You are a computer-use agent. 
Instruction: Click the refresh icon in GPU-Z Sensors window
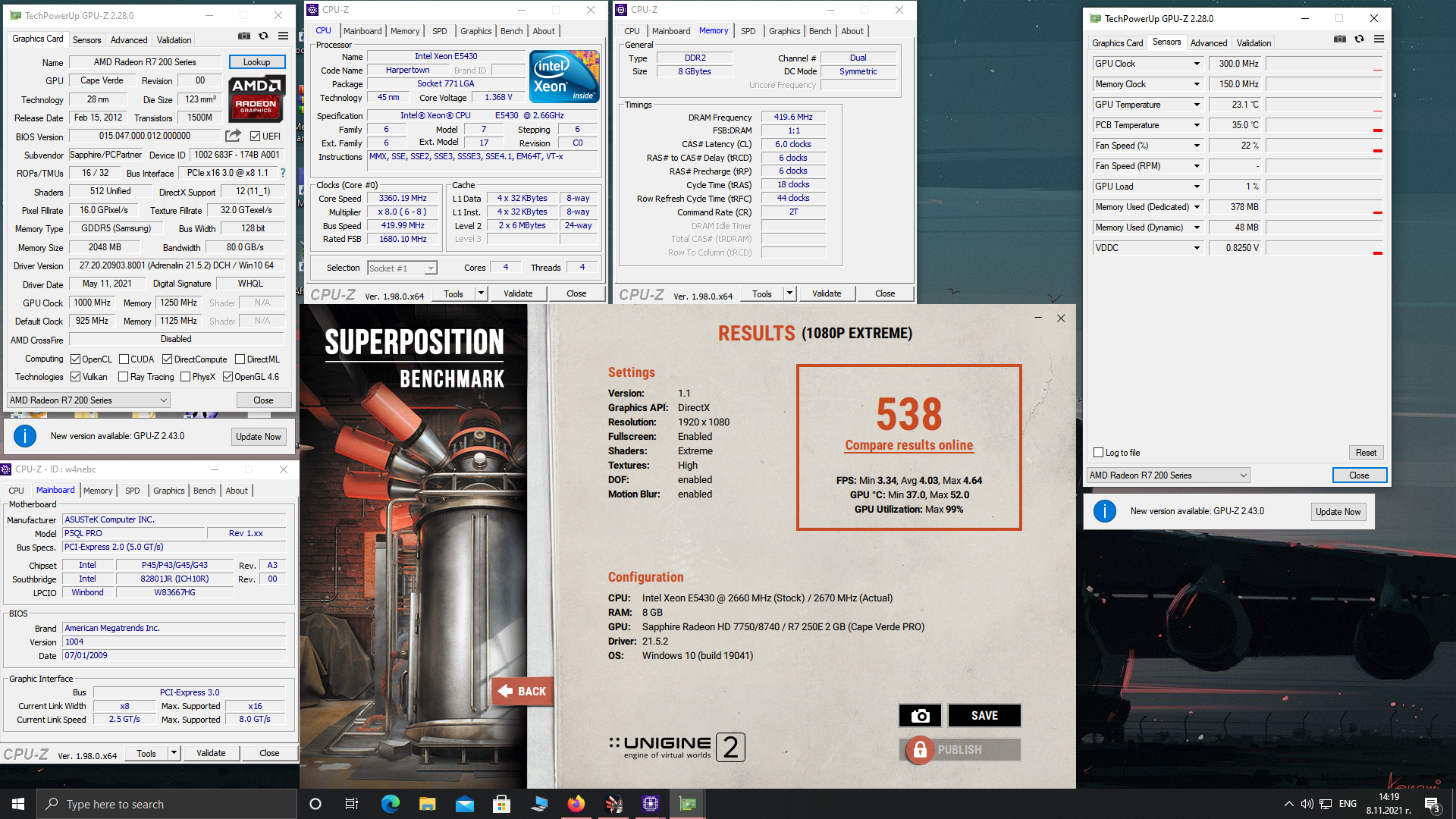click(1359, 39)
